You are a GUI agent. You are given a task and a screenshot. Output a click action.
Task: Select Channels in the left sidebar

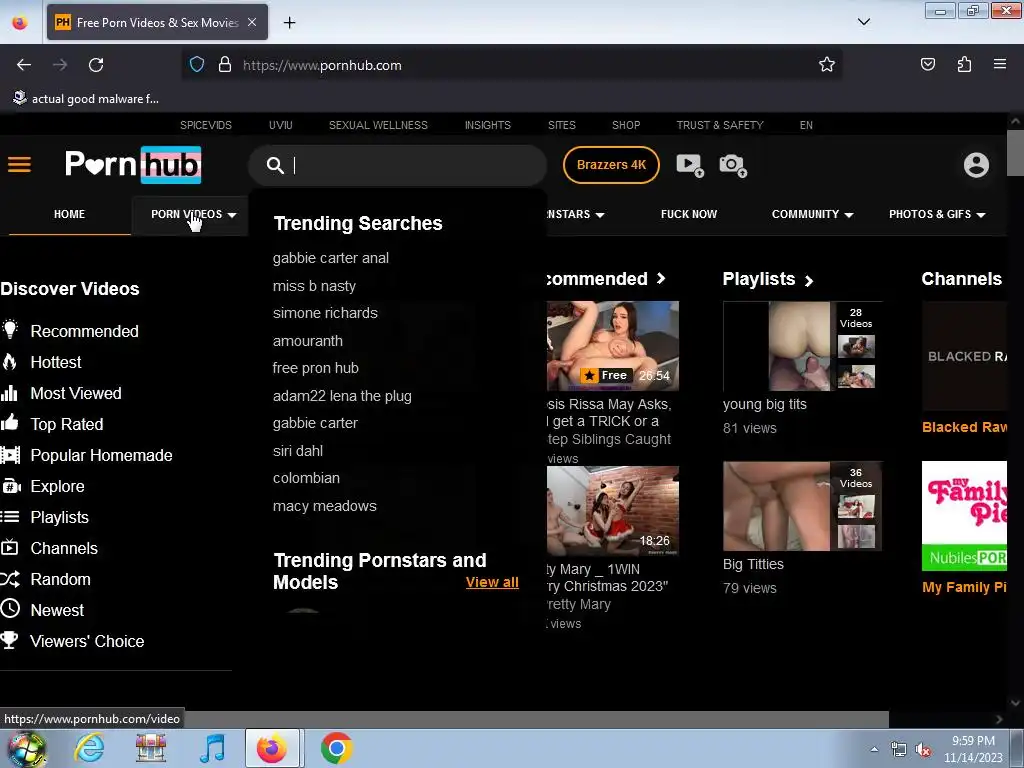(x=49, y=549)
